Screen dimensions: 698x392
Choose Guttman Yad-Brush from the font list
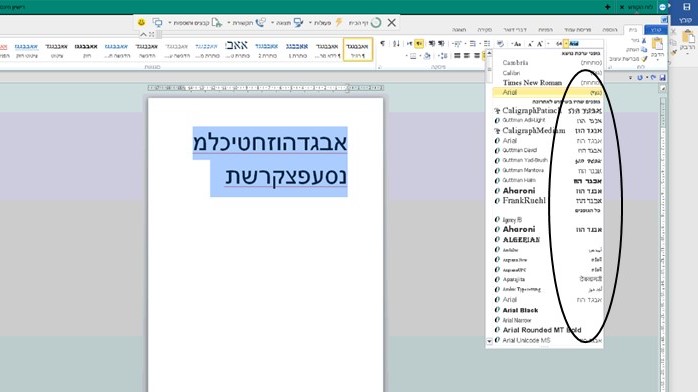click(548, 160)
